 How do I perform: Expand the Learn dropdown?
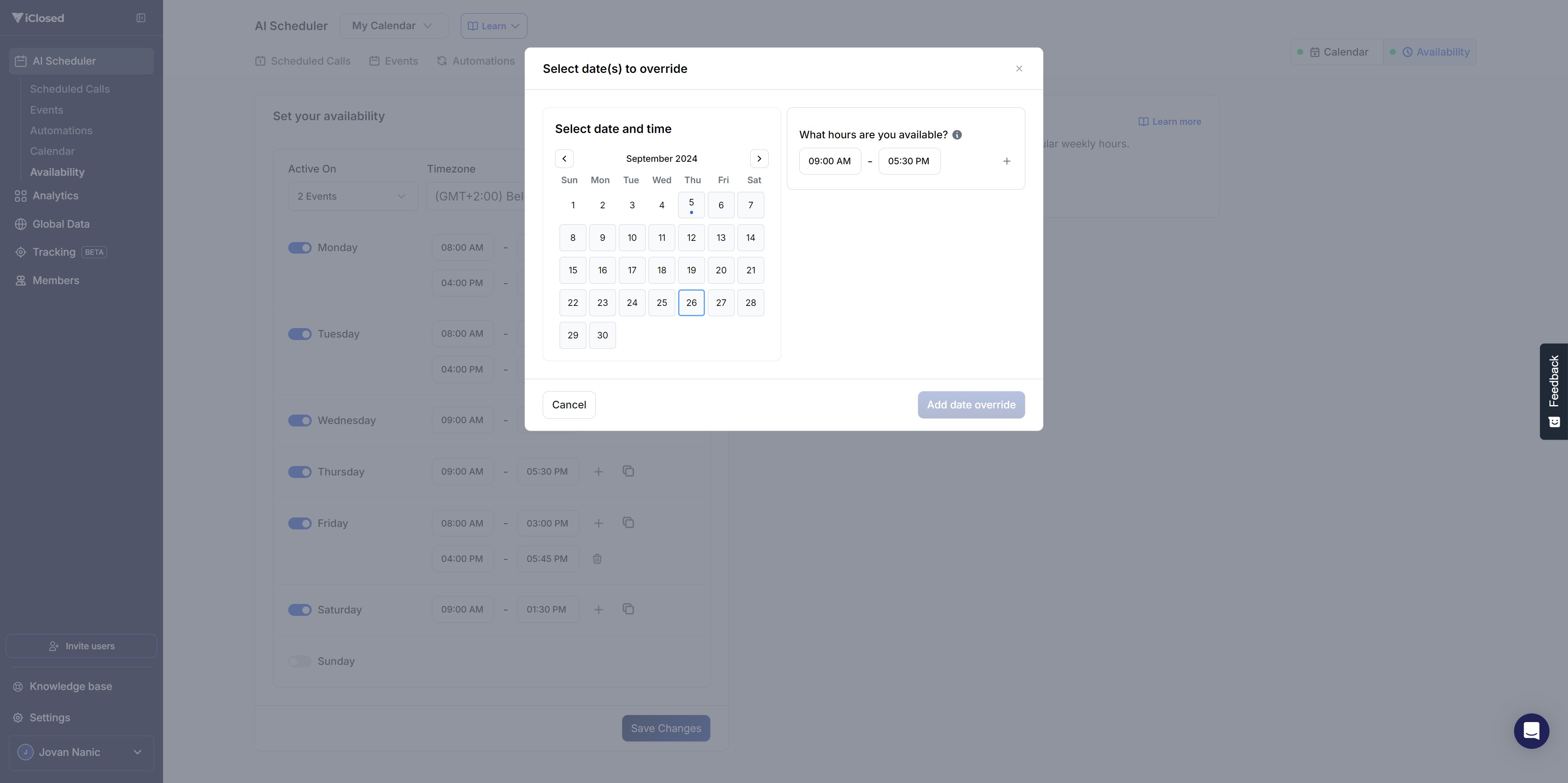494,26
